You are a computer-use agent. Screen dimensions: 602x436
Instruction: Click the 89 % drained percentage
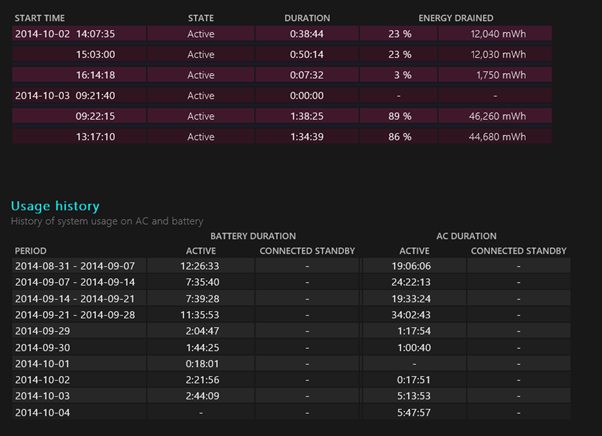point(399,116)
